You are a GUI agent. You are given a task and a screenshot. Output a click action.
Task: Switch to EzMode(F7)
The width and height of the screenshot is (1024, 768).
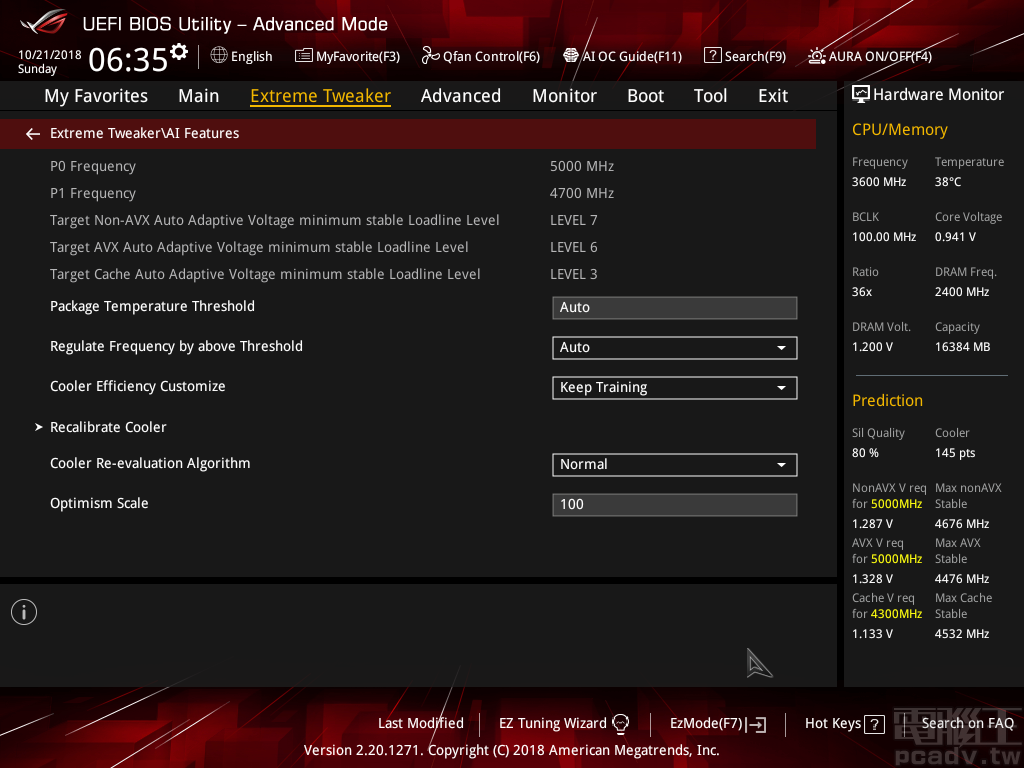click(x=717, y=723)
